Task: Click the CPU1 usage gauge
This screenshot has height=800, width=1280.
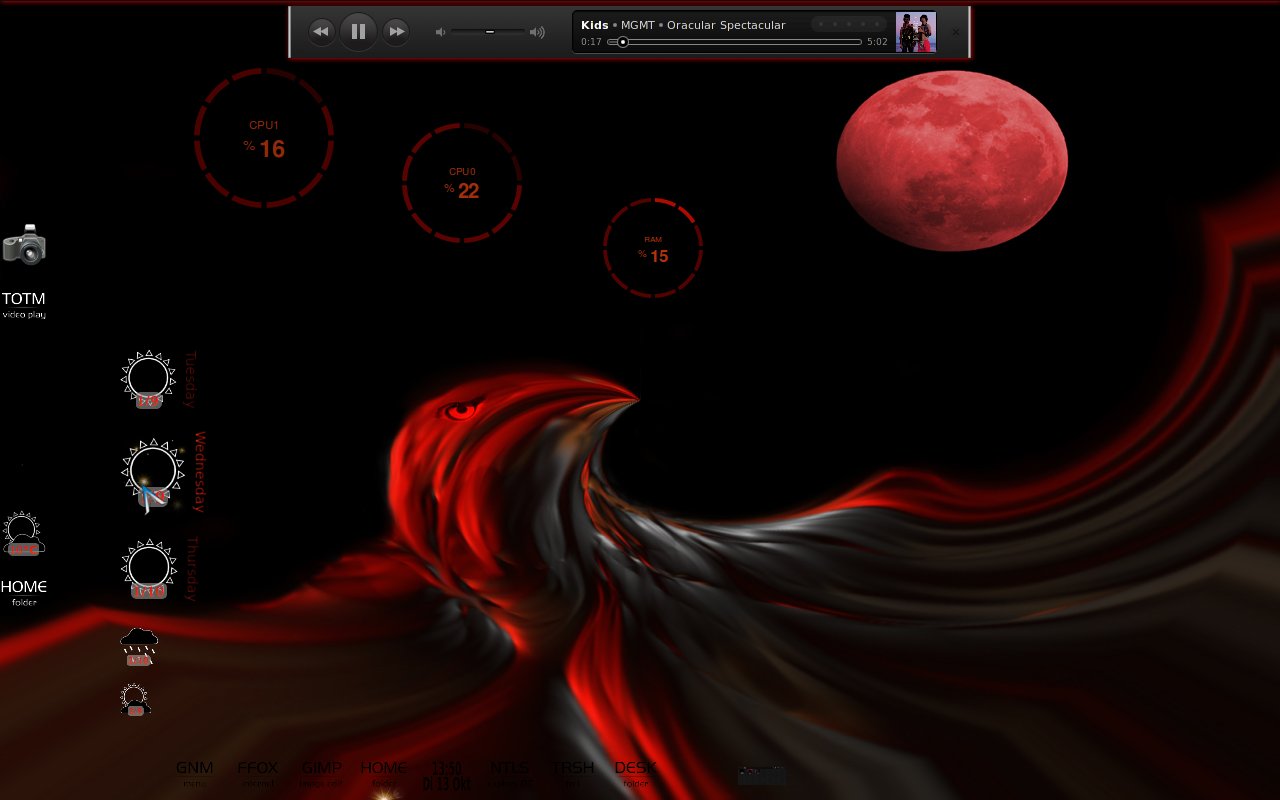Action: tap(264, 138)
